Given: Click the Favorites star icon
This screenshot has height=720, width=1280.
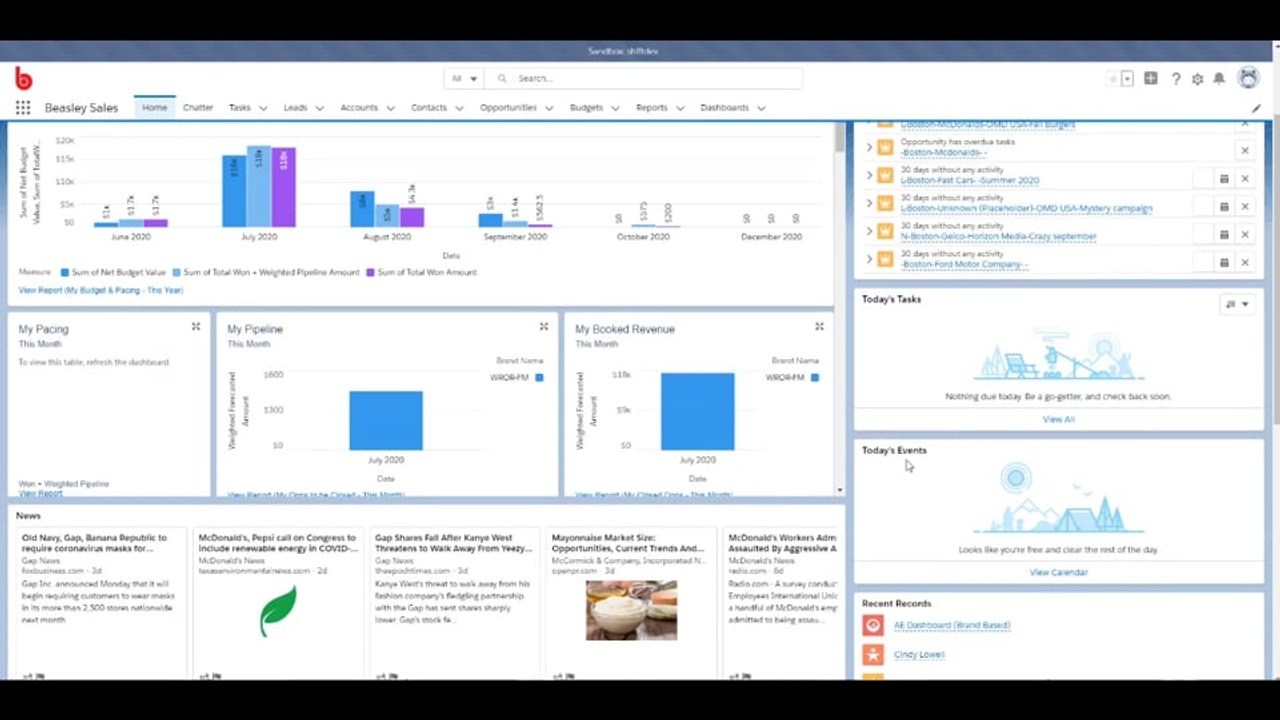Looking at the screenshot, I should [x=1113, y=78].
